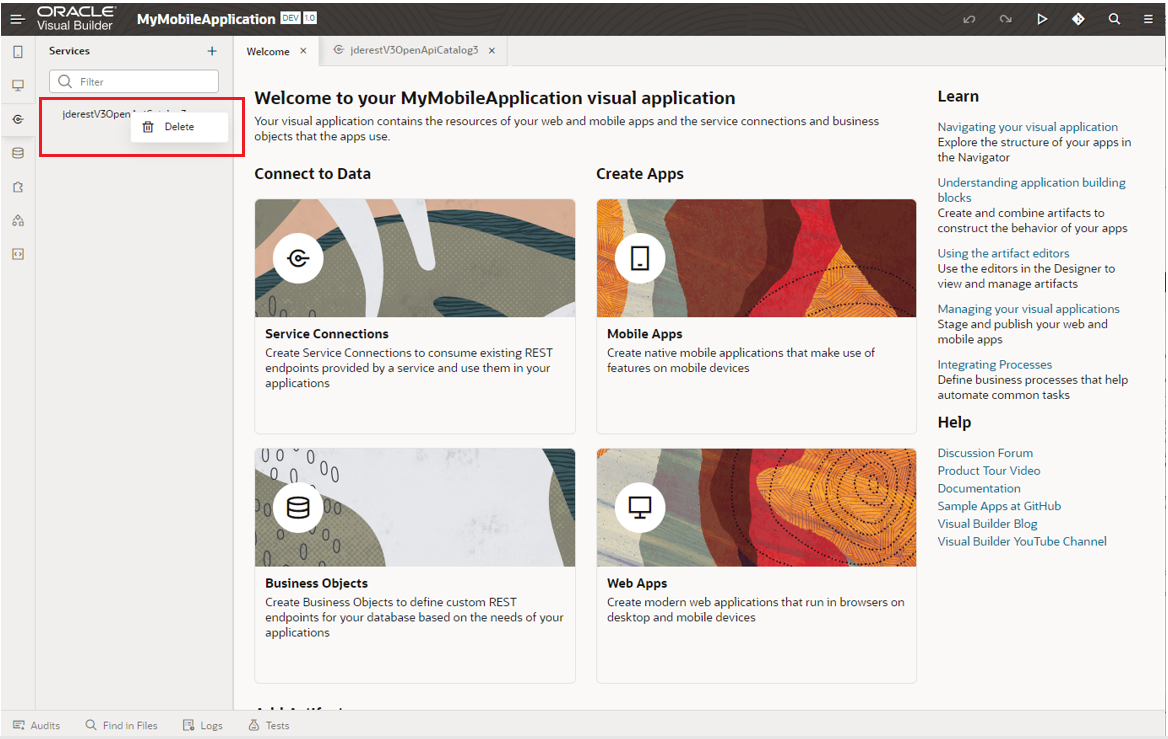Open Documentation help link
The height and width of the screenshot is (739, 1168).
click(x=979, y=489)
